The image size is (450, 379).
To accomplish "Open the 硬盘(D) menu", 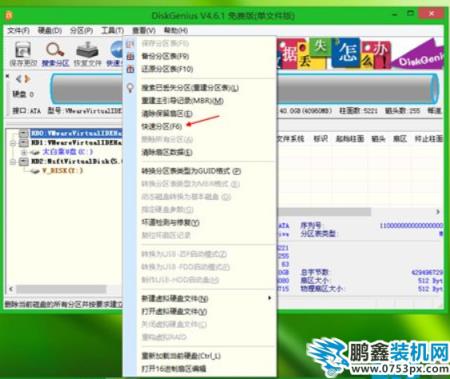I will (x=49, y=31).
